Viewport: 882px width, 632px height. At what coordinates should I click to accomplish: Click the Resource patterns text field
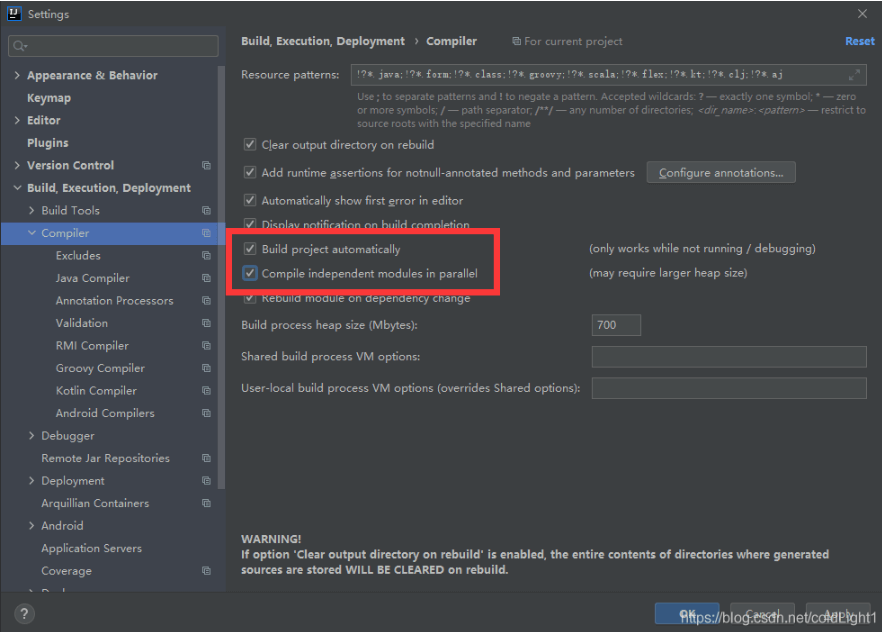pyautogui.click(x=608, y=74)
